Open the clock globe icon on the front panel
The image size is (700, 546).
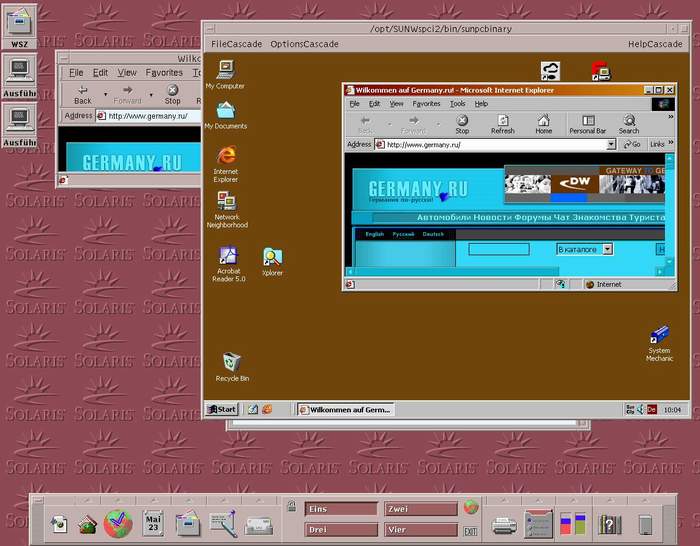tap(118, 523)
